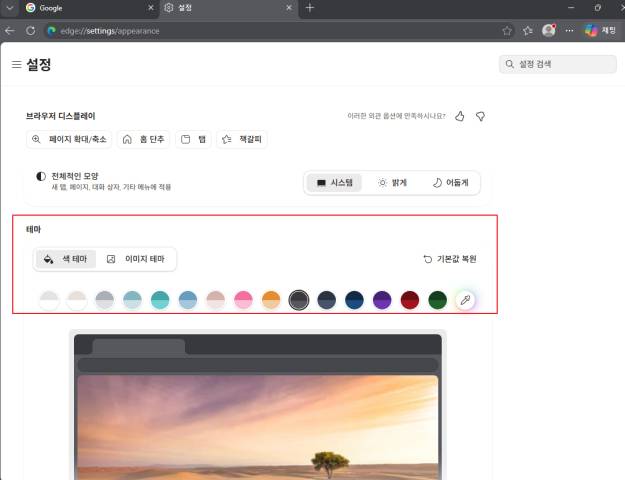Pick the turquoise theme swatch
The height and width of the screenshot is (480, 625).
pos(160,300)
